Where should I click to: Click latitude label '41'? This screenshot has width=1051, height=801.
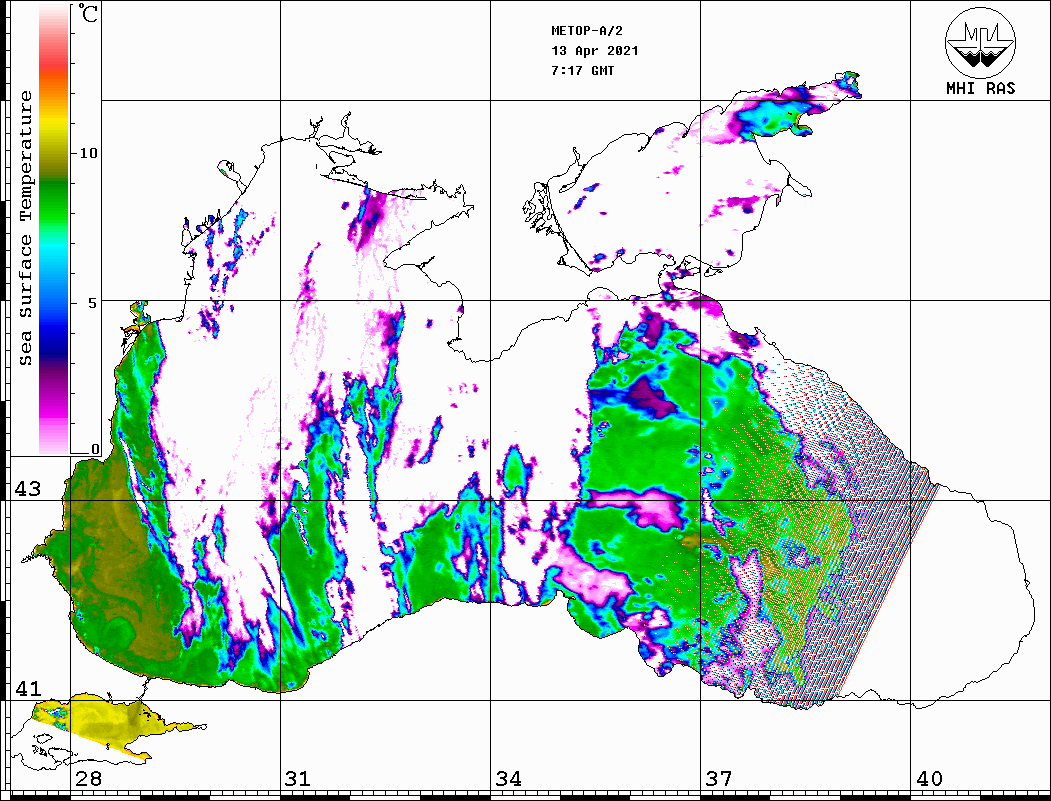click(x=28, y=689)
